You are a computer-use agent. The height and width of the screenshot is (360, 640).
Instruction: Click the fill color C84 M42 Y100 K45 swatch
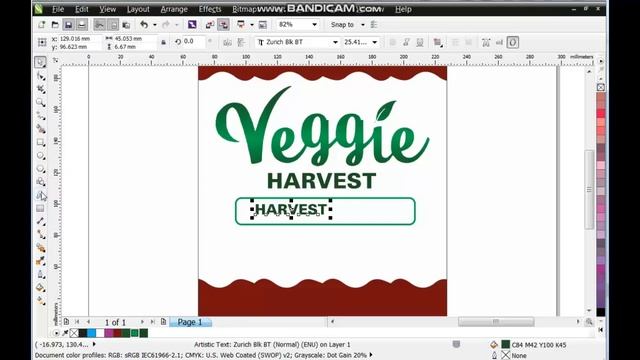[506, 344]
